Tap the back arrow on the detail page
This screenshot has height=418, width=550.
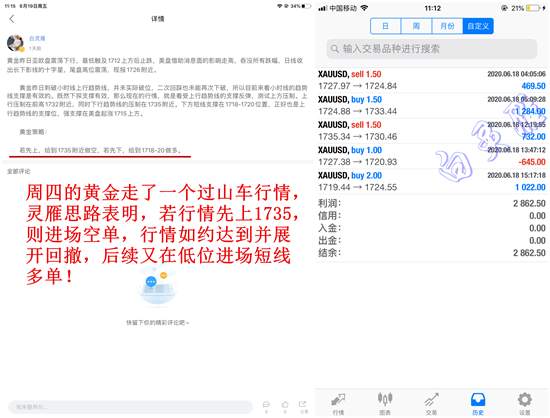(x=12, y=19)
